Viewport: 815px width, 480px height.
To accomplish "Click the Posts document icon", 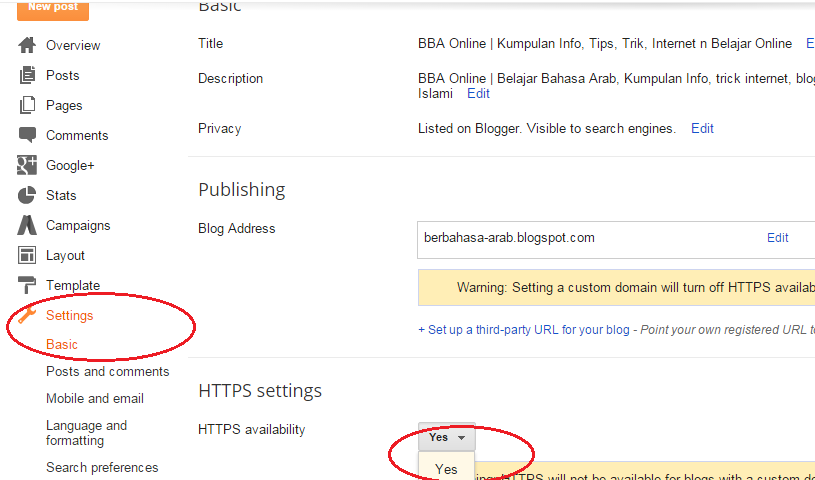I will [27, 75].
